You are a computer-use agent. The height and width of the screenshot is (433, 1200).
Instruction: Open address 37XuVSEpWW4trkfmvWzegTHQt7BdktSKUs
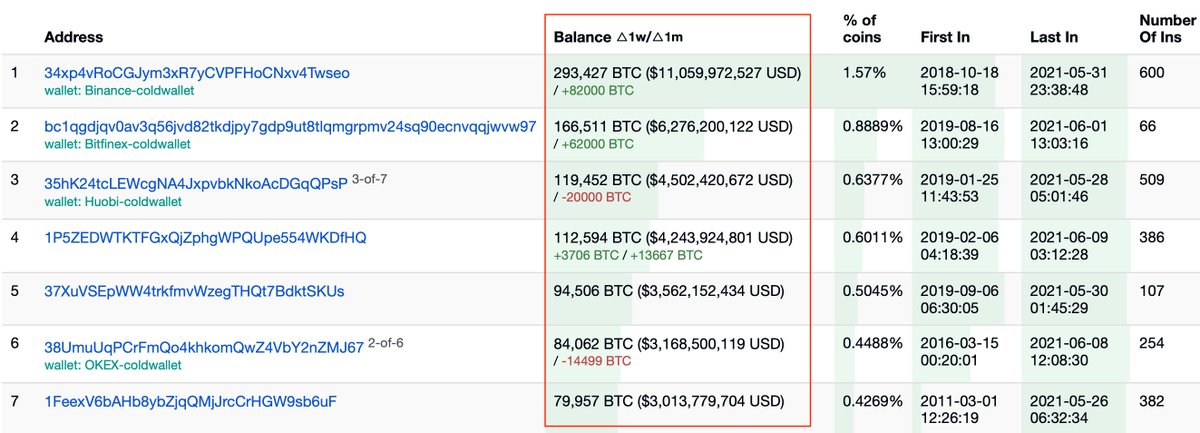tap(194, 292)
